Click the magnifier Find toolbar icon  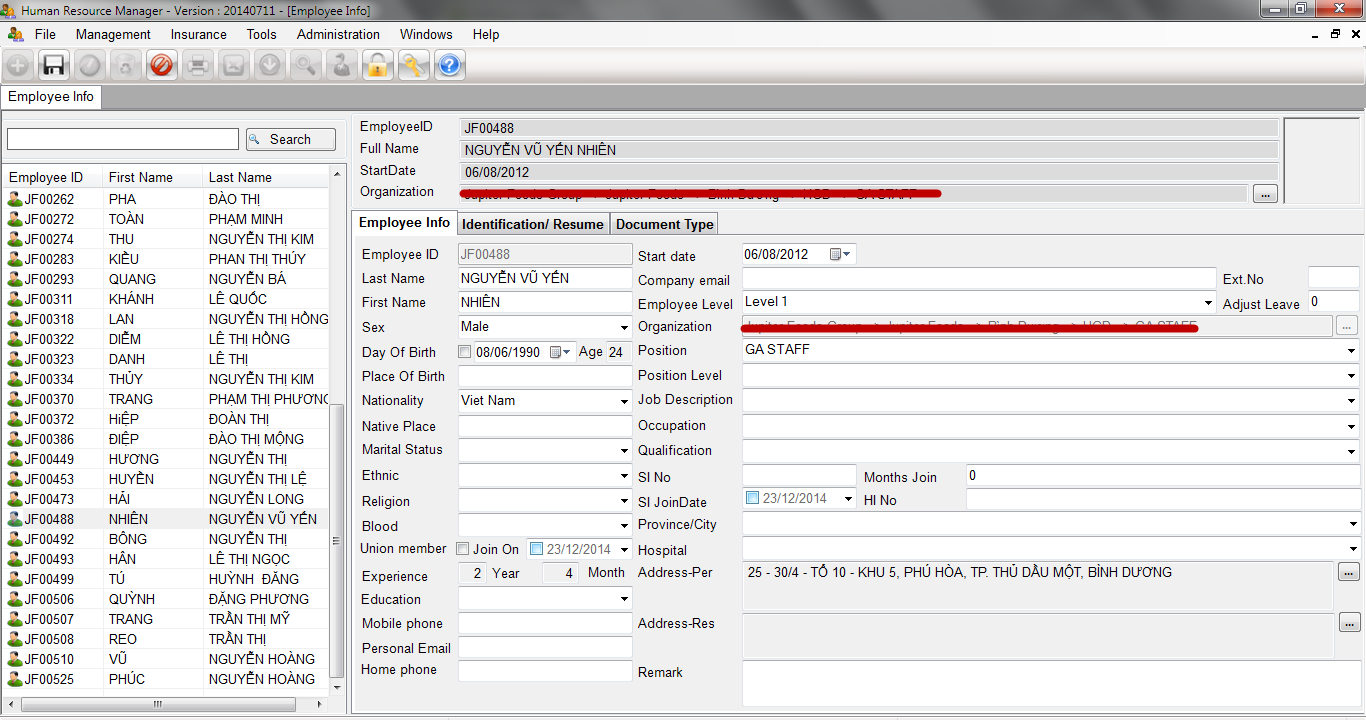point(305,66)
